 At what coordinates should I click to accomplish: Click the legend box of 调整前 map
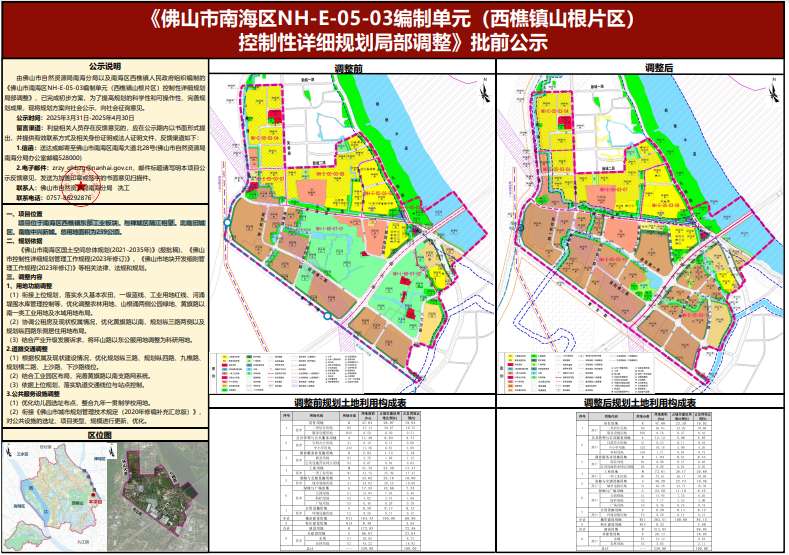click(287, 373)
